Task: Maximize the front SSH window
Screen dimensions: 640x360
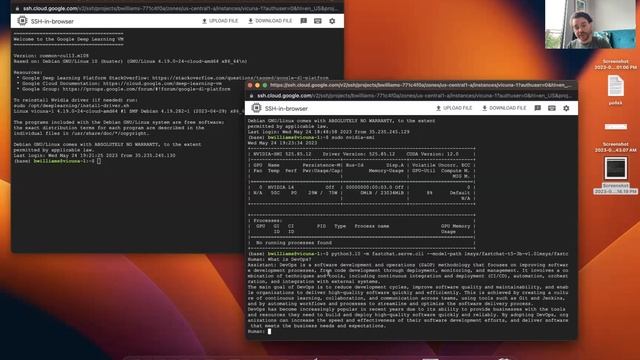Action: pos(265,85)
